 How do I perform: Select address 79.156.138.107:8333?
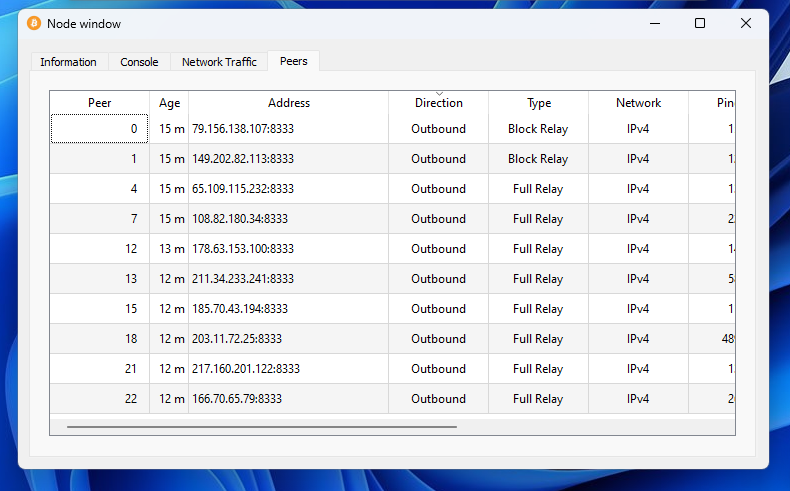(x=243, y=129)
